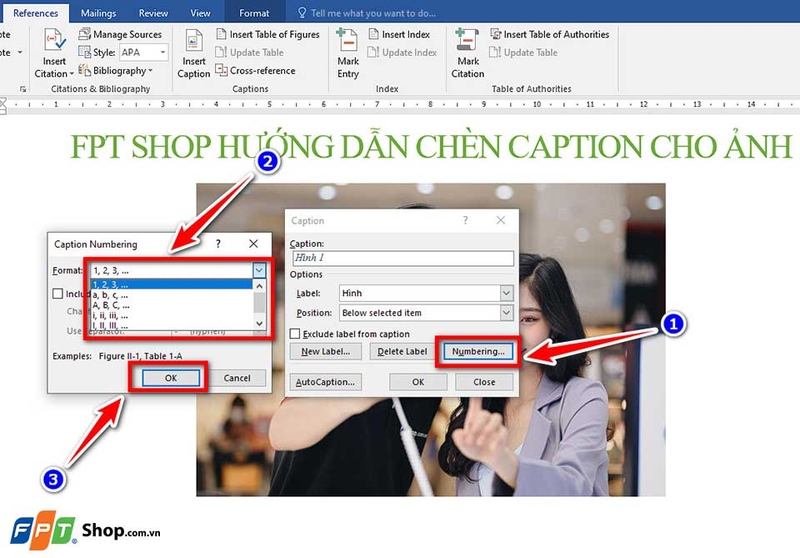This screenshot has width=800, height=558.
Task: Click the document's green heading text
Action: tap(431, 146)
